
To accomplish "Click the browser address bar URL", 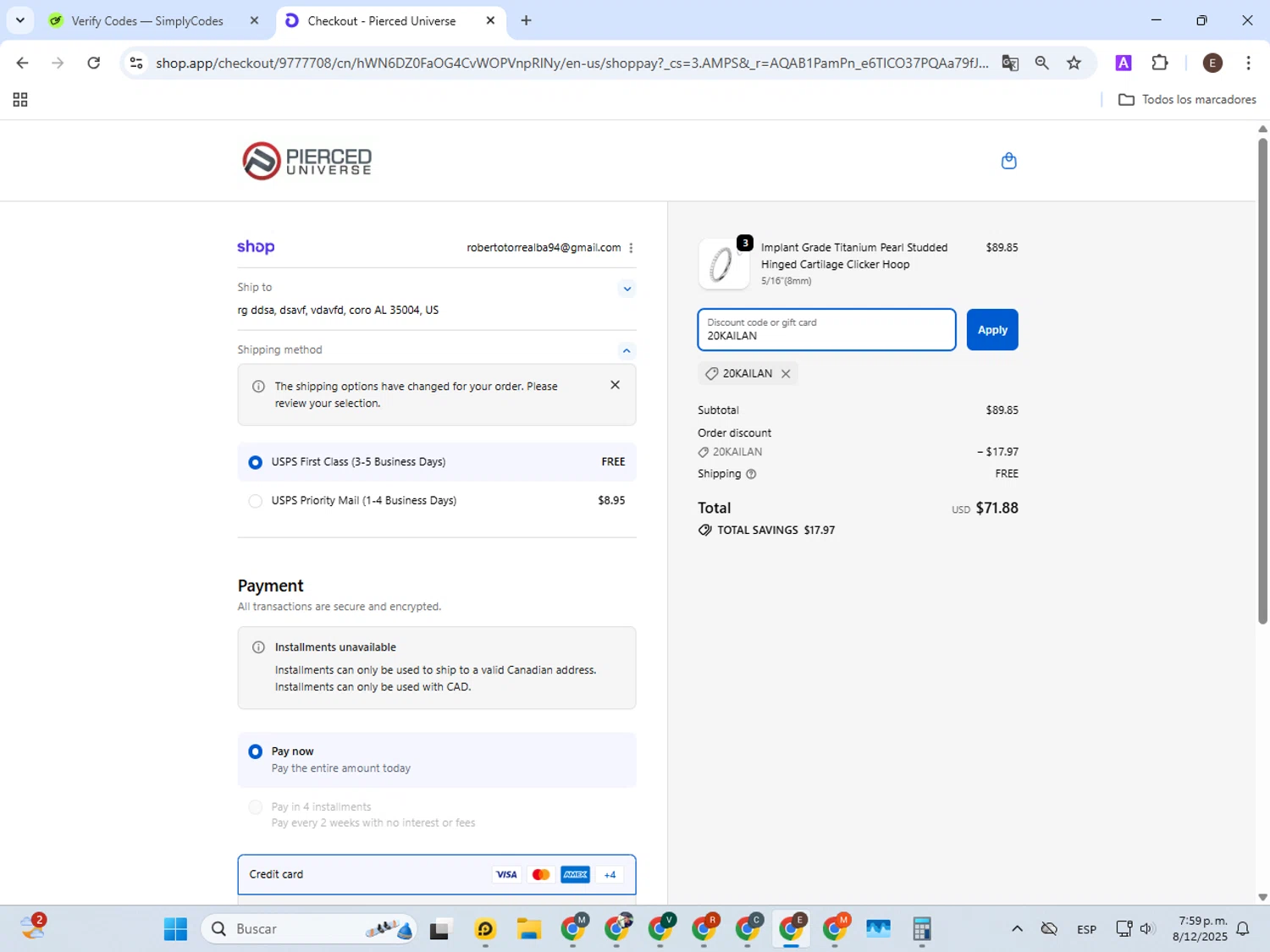I will 571,63.
